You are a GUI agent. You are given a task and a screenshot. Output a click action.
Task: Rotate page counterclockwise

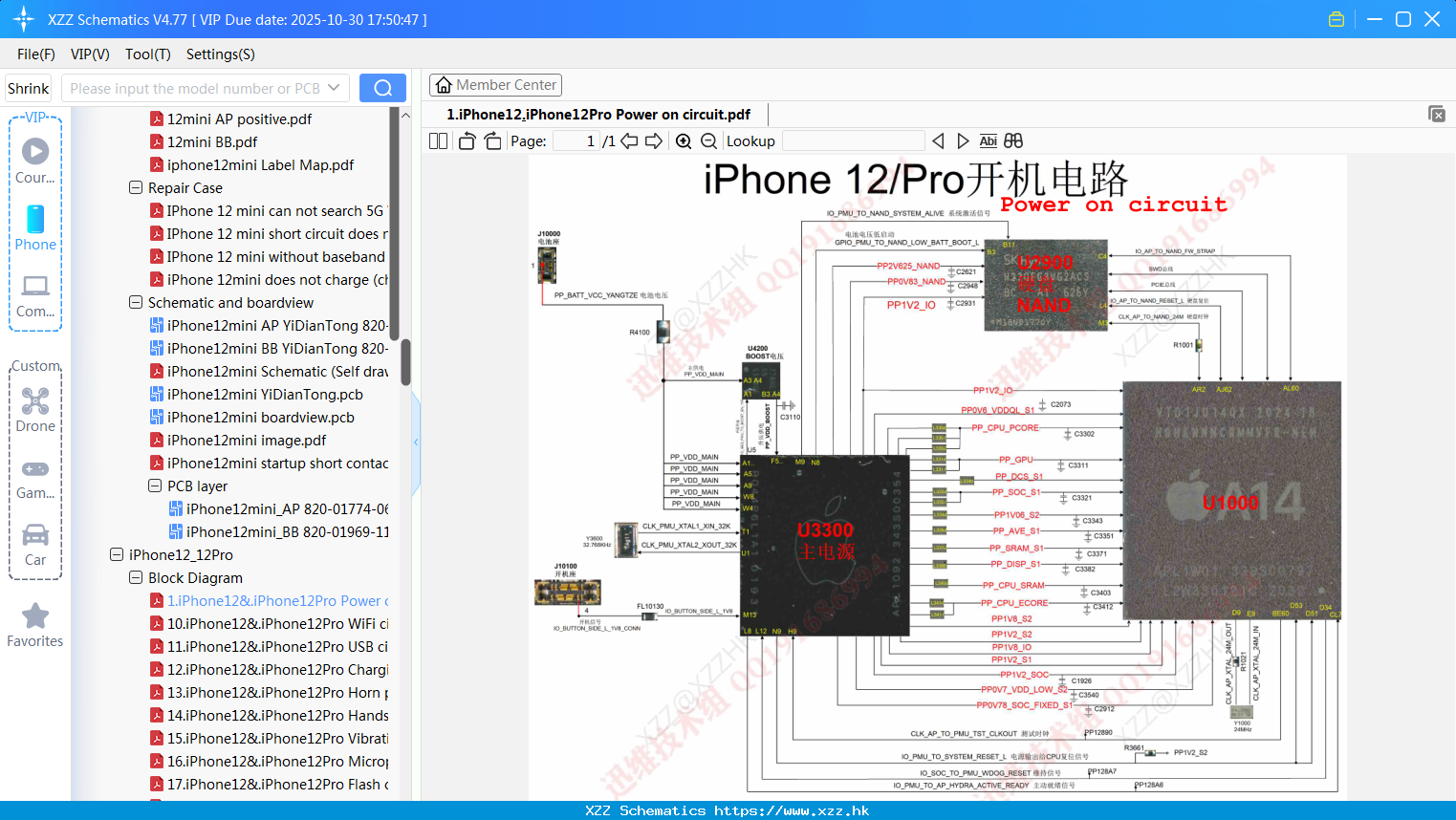pyautogui.click(x=467, y=140)
